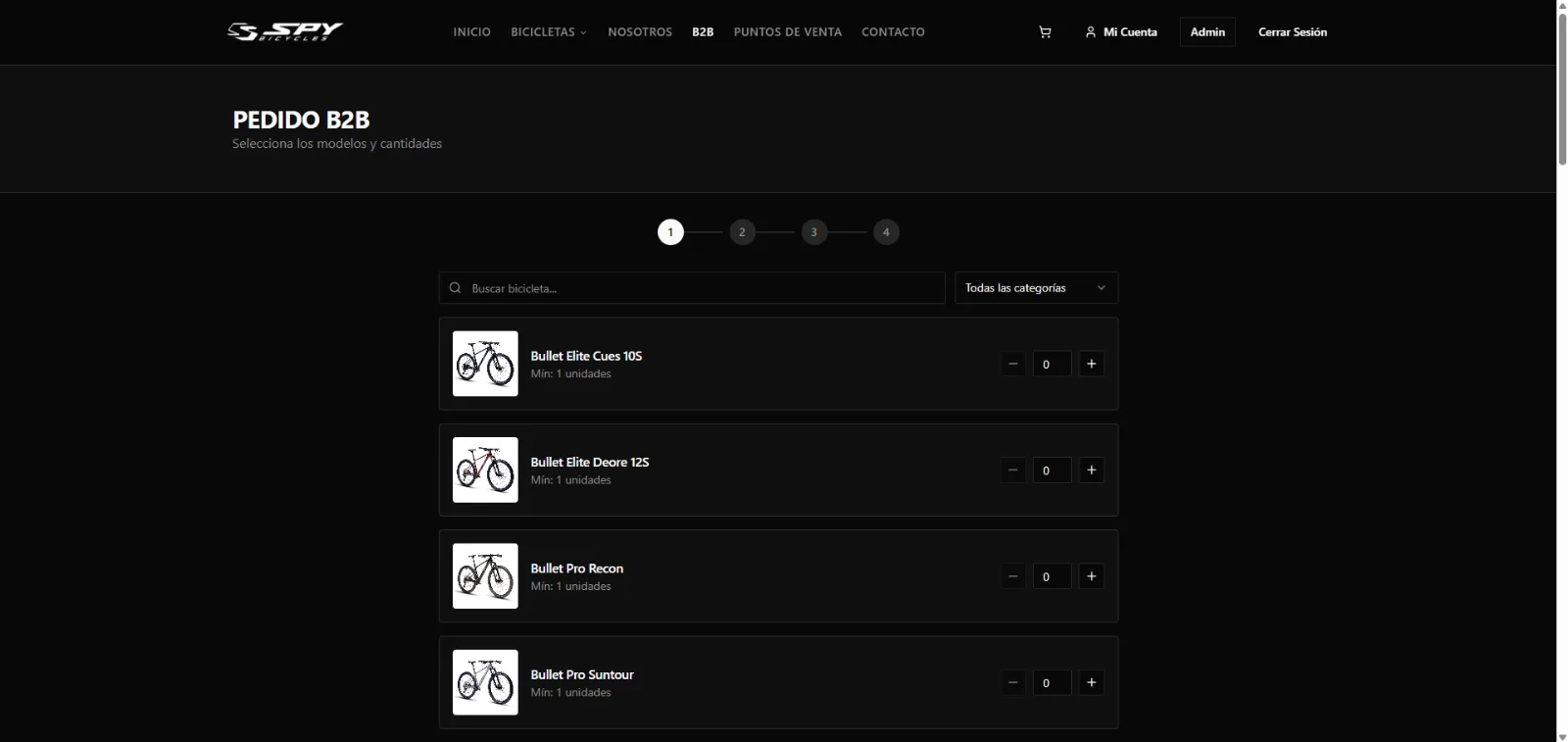Image resolution: width=1568 pixels, height=742 pixels.
Task: Click the Bullet Pro Recon name text
Action: [x=577, y=569]
